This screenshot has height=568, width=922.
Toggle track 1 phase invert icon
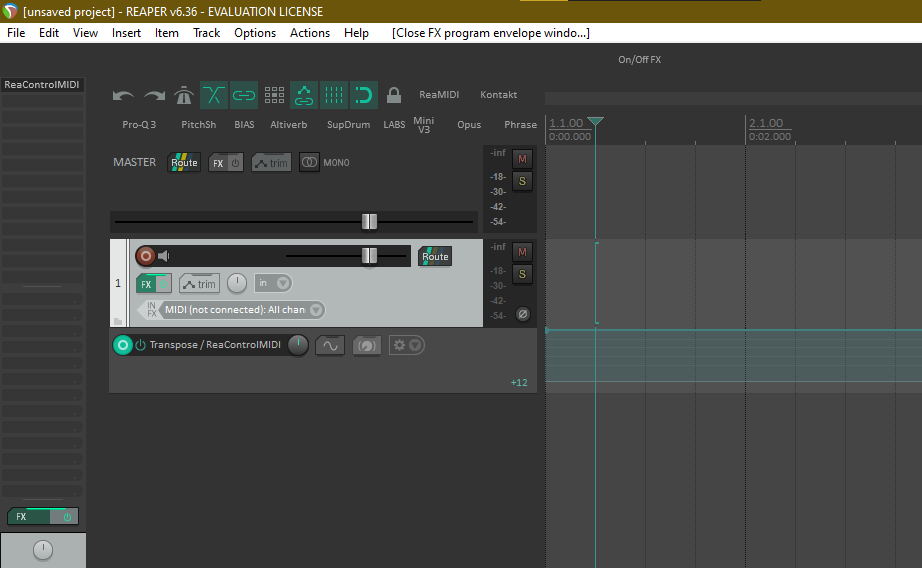(x=522, y=314)
